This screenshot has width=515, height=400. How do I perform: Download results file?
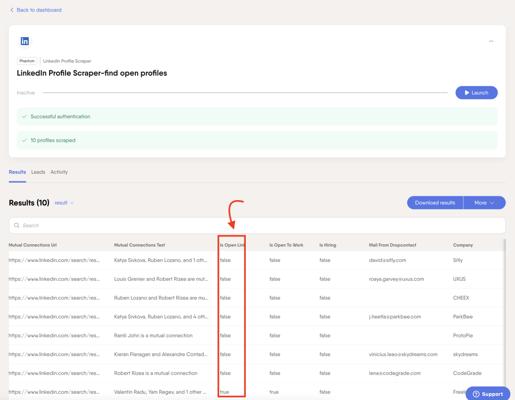click(x=435, y=203)
